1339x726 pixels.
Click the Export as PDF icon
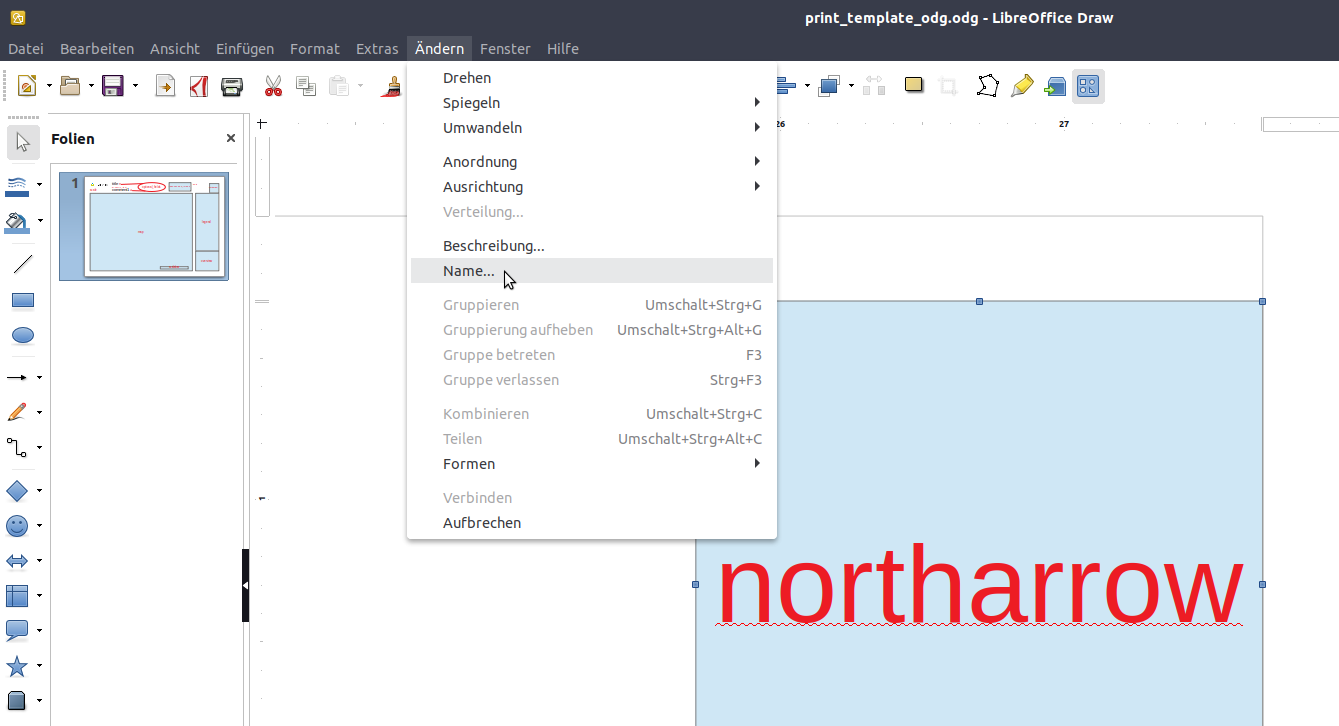198,86
